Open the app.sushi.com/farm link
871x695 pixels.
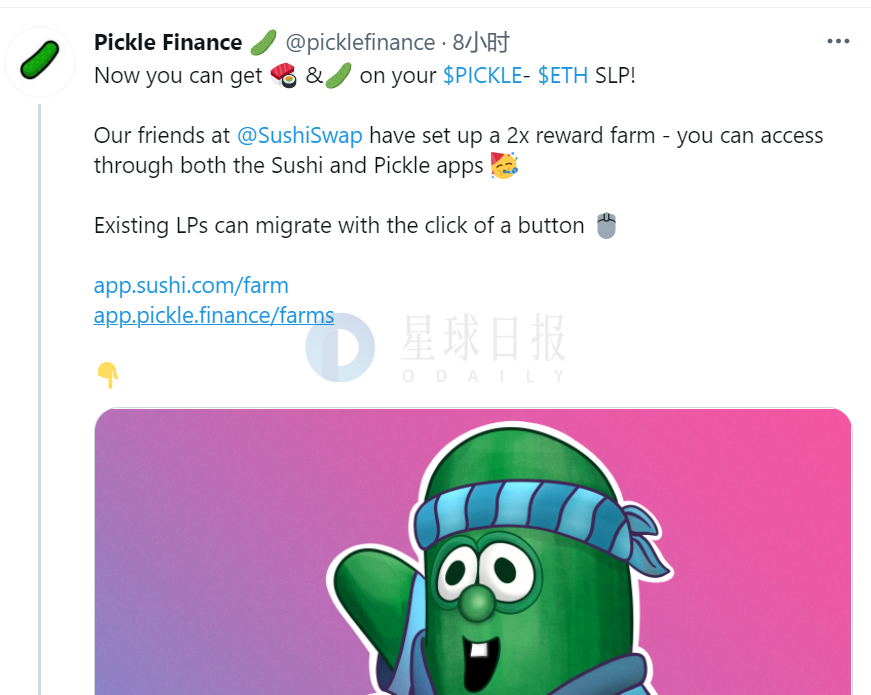pos(191,286)
